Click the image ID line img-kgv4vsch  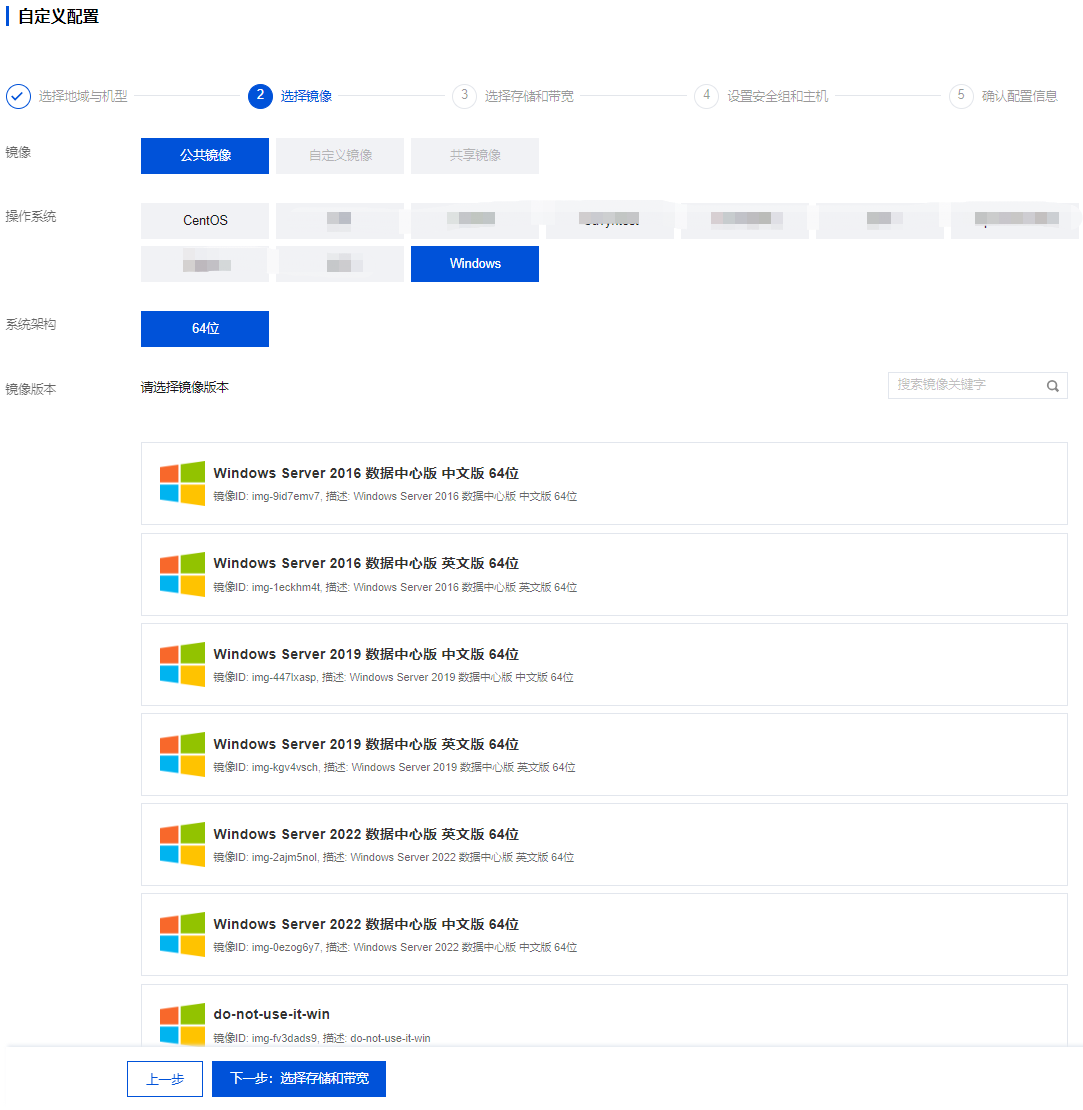coord(394,767)
